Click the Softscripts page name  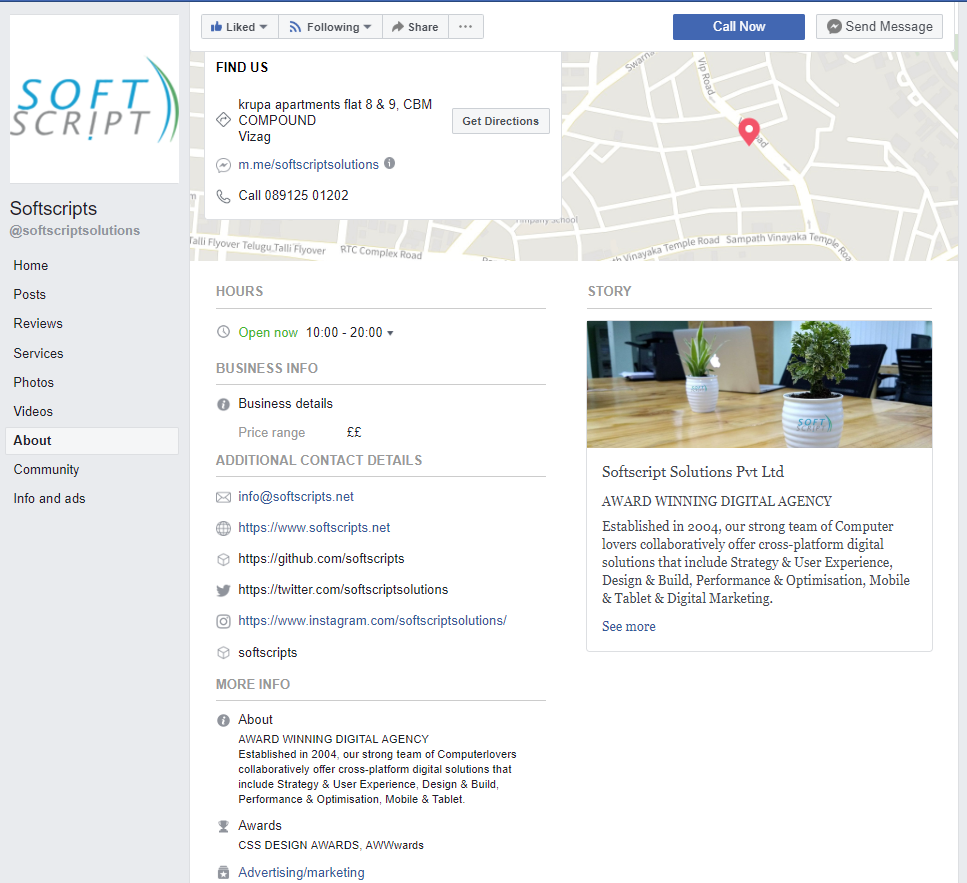pos(54,208)
